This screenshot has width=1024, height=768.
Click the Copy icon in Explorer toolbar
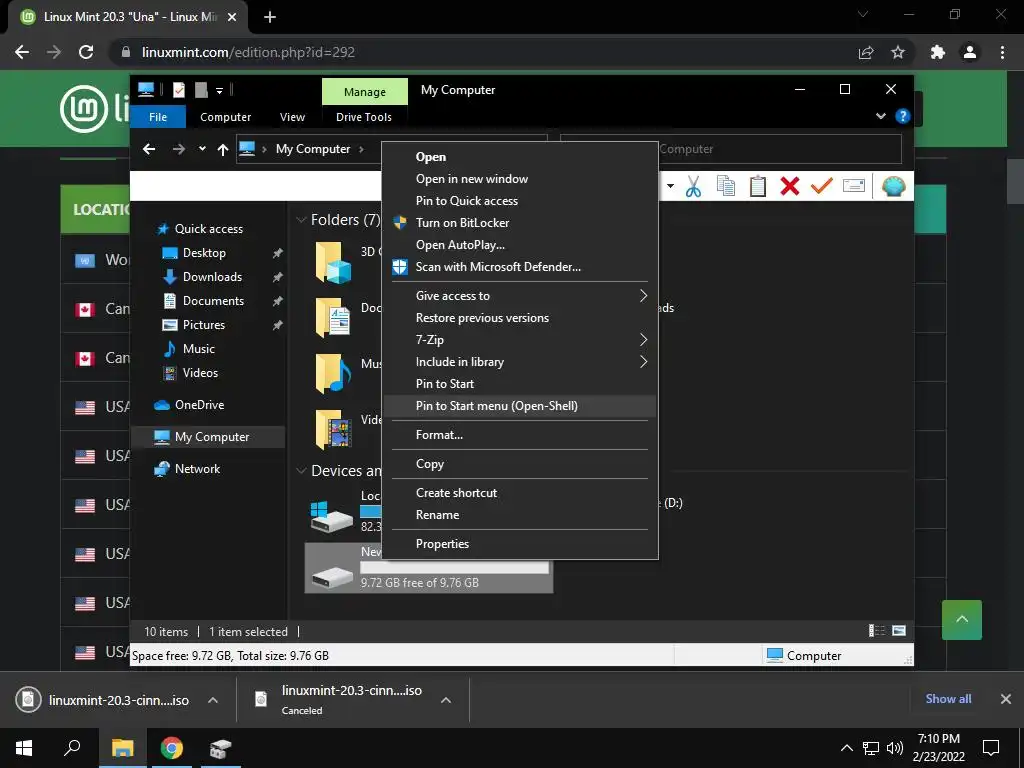coord(726,186)
